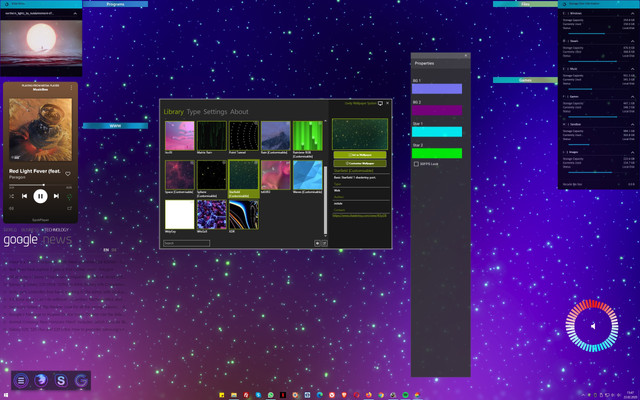Collapse the Sandbox drive section

pyautogui.click(x=633, y=124)
